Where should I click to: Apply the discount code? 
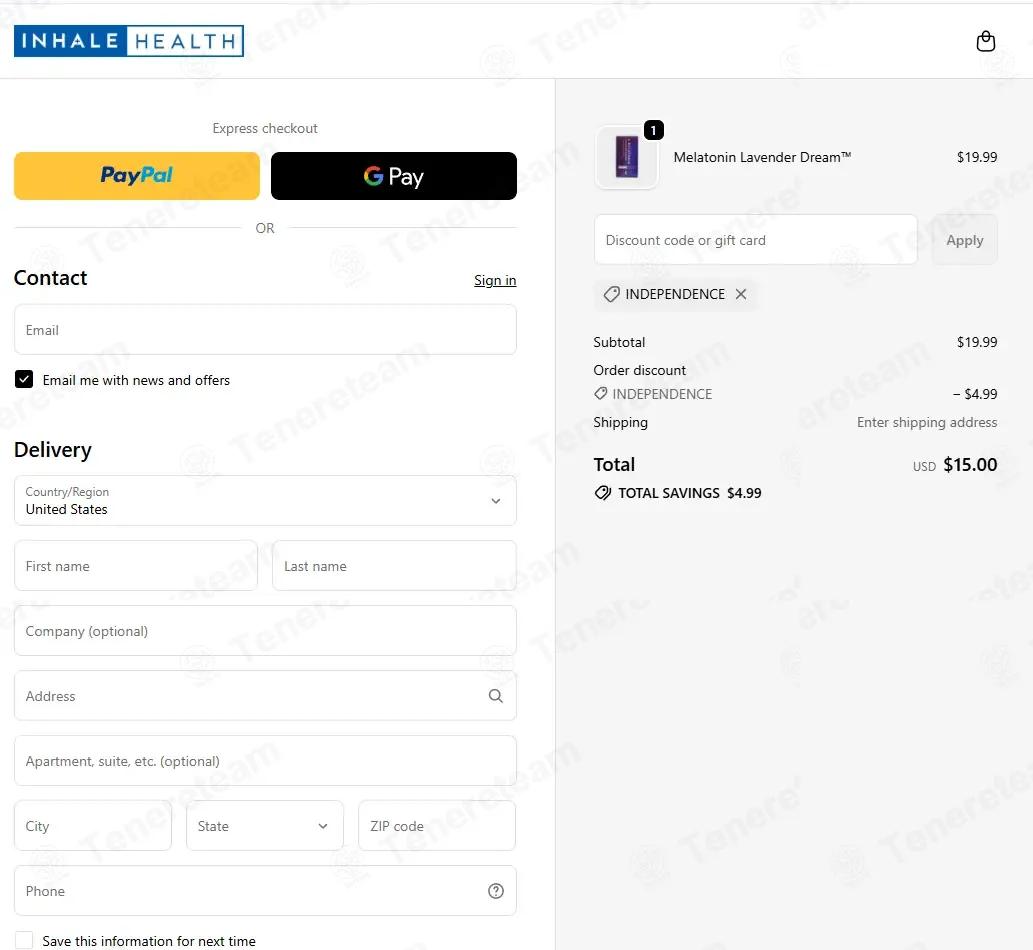[x=964, y=240]
